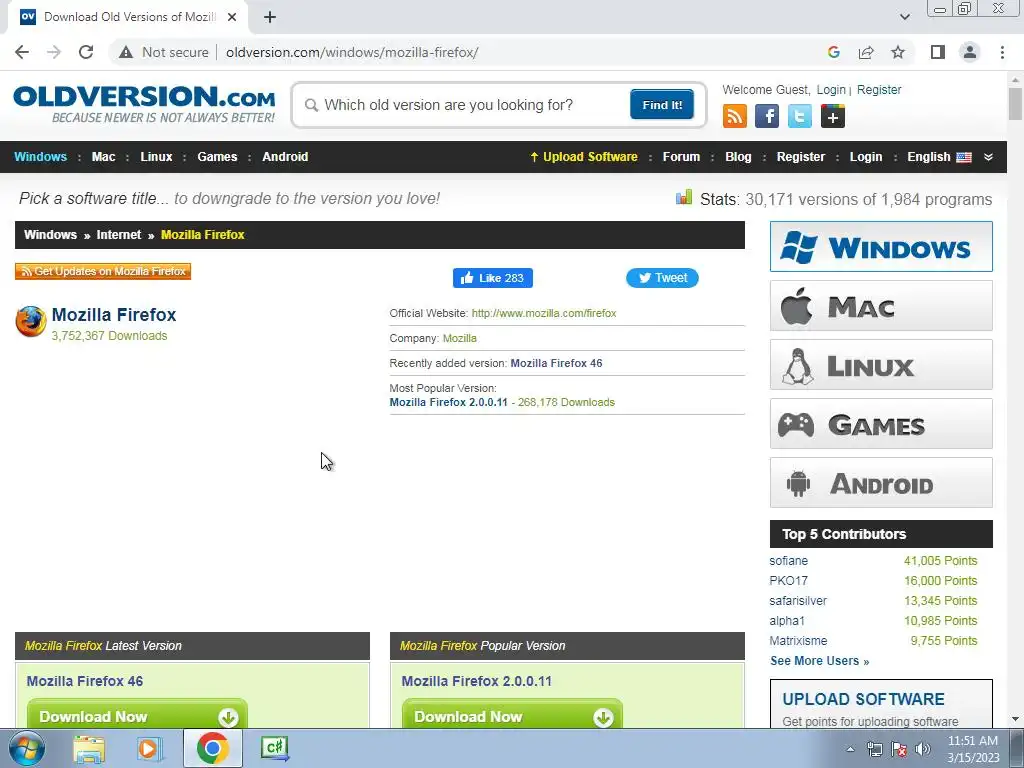
Task: Expand the English language dropdown
Action: (939, 157)
